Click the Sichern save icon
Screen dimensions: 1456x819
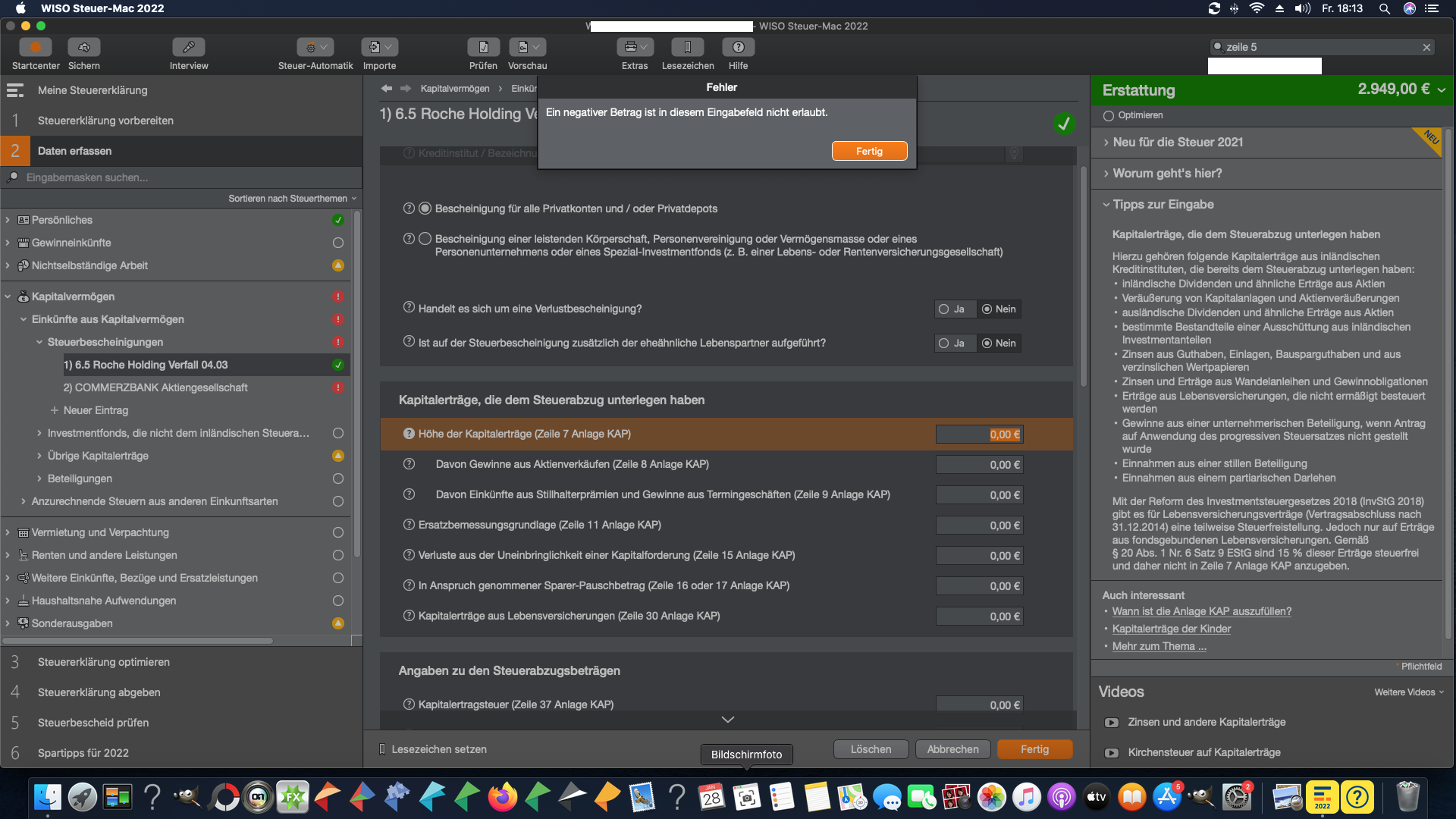click(83, 47)
